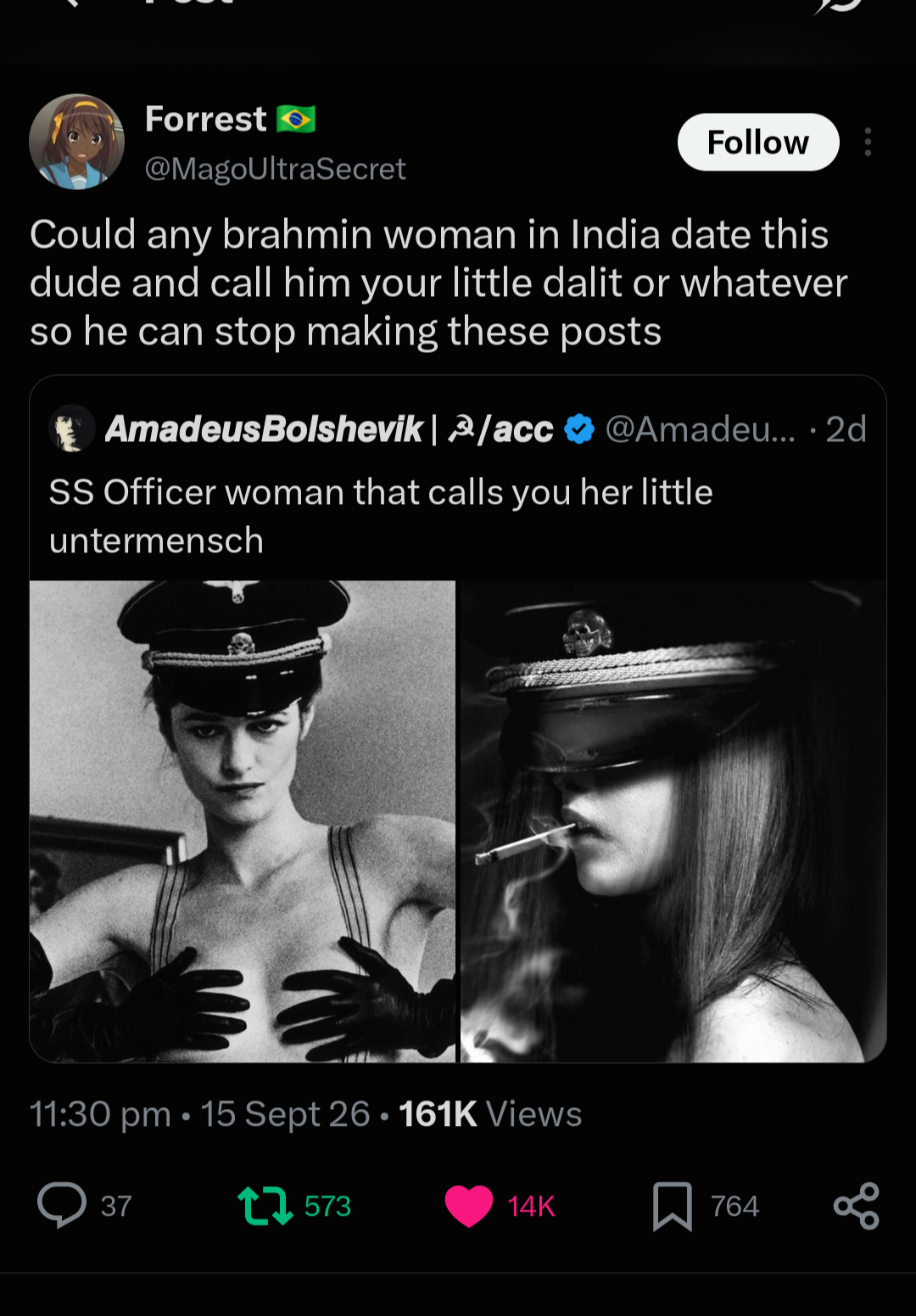
Task: Open the right quoted smoking photo
Action: [673, 821]
